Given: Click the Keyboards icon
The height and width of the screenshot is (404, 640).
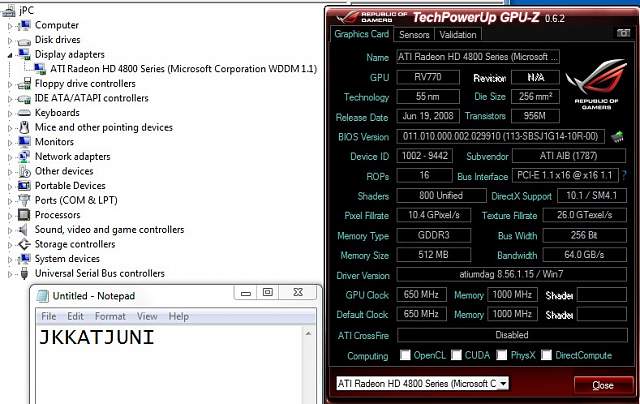Looking at the screenshot, I should (x=24, y=113).
